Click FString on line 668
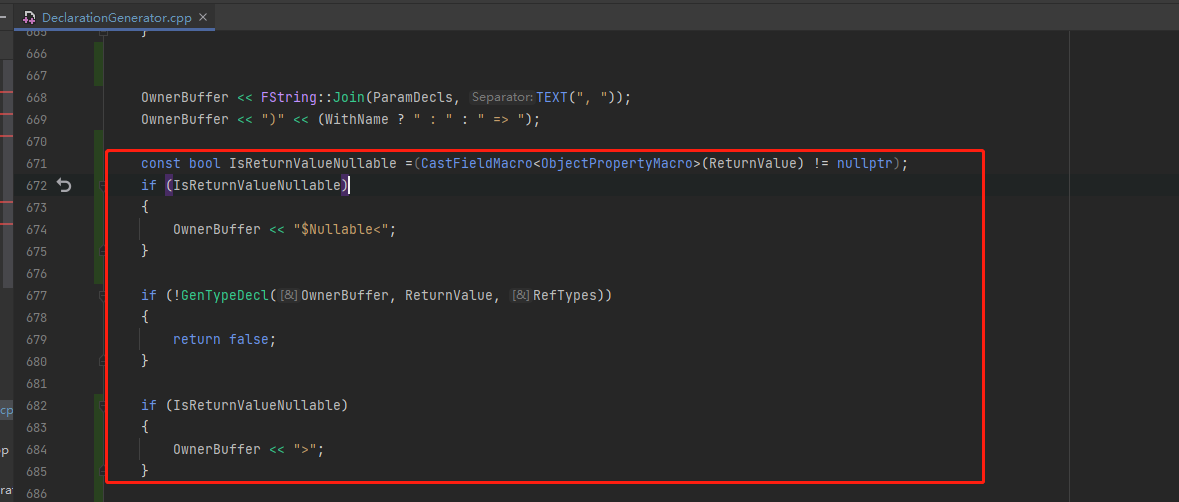 point(289,98)
